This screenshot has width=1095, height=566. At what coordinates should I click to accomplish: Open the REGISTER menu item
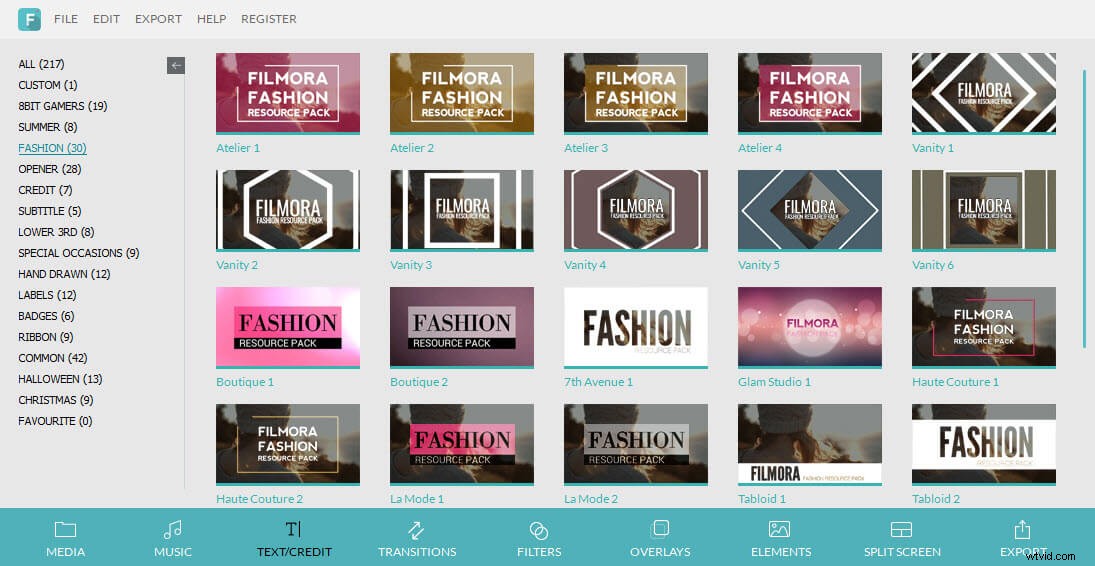(269, 19)
